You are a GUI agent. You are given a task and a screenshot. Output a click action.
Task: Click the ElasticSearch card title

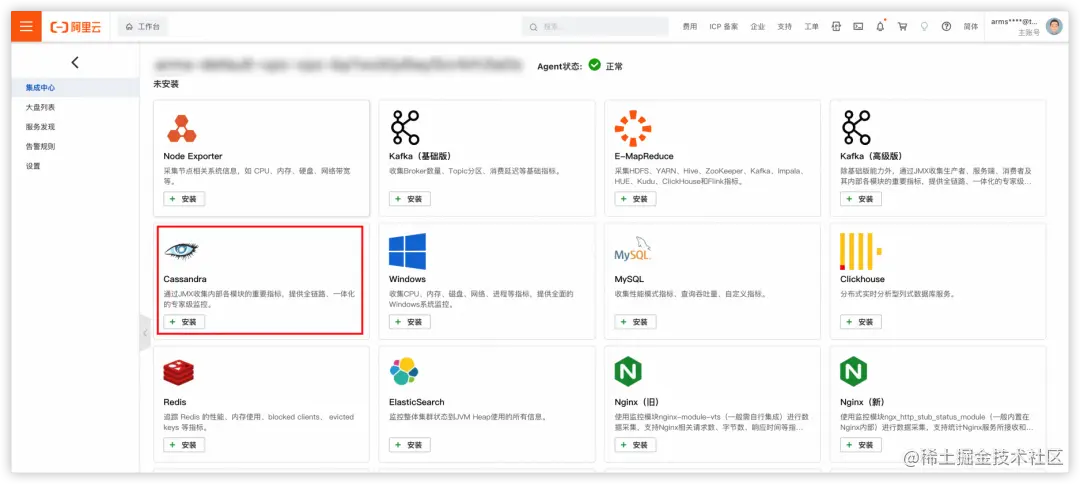417,401
